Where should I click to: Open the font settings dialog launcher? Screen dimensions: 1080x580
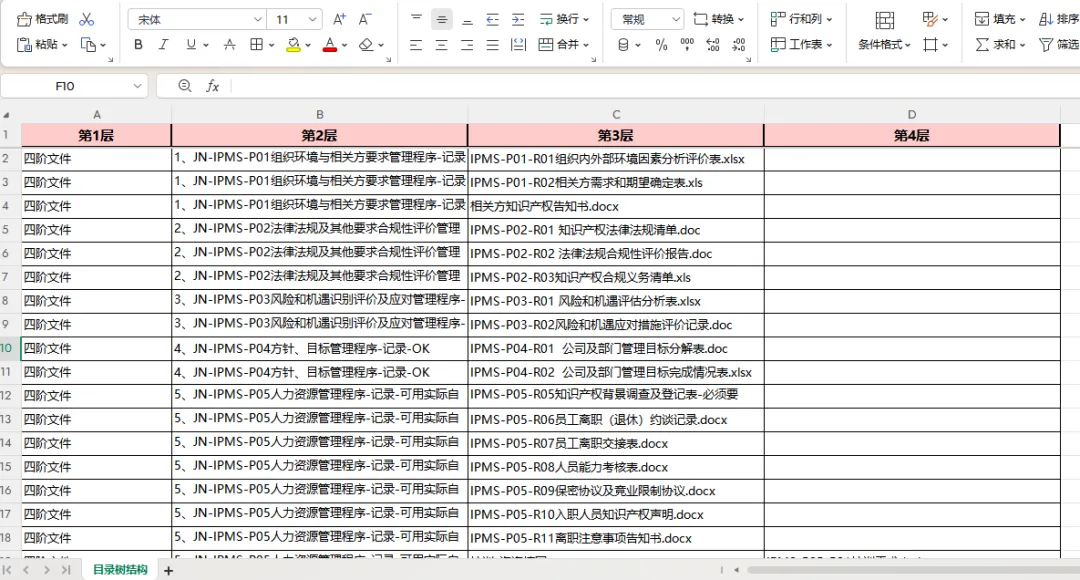pyautogui.click(x=388, y=60)
